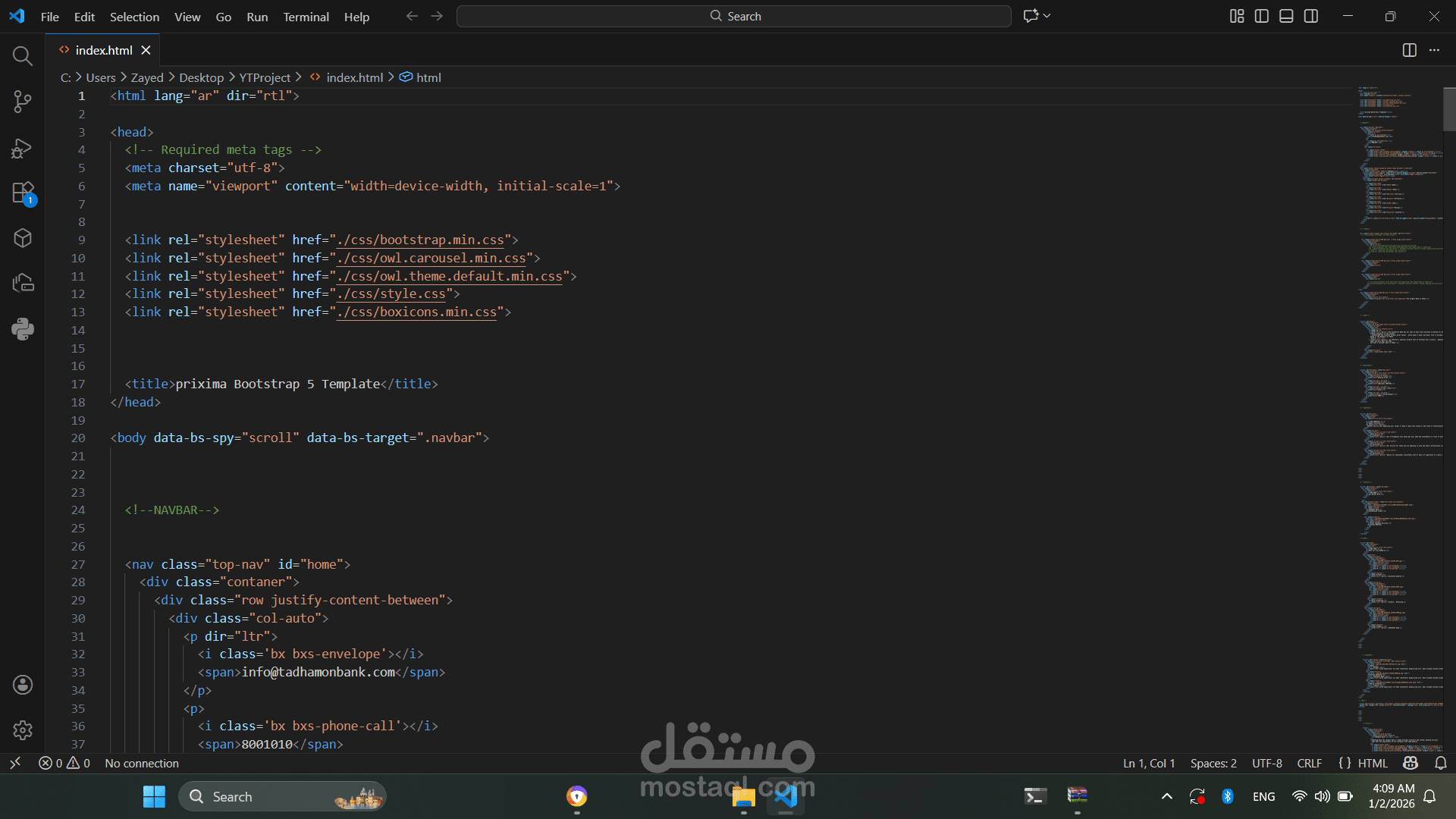Open the Run and Debug view
Viewport: 1456px width, 819px height.
coord(23,148)
